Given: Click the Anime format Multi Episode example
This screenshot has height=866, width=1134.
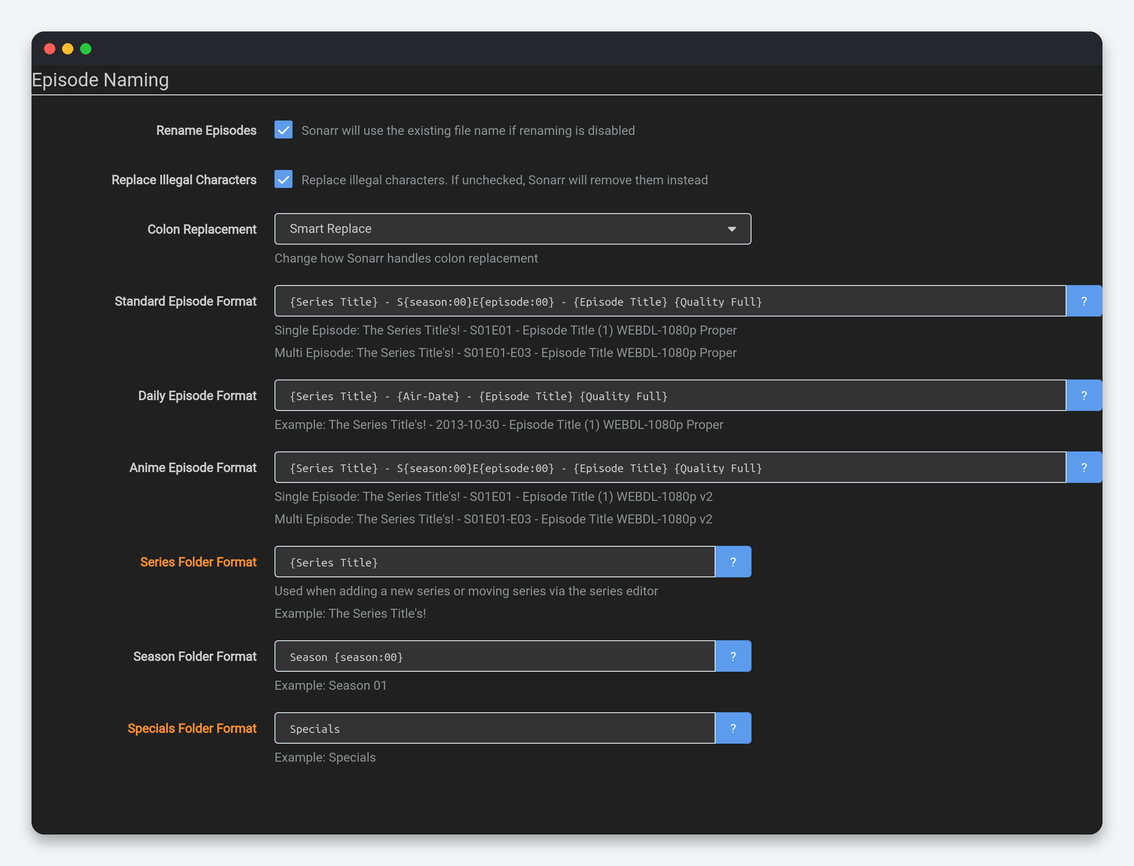Looking at the screenshot, I should click(x=493, y=519).
